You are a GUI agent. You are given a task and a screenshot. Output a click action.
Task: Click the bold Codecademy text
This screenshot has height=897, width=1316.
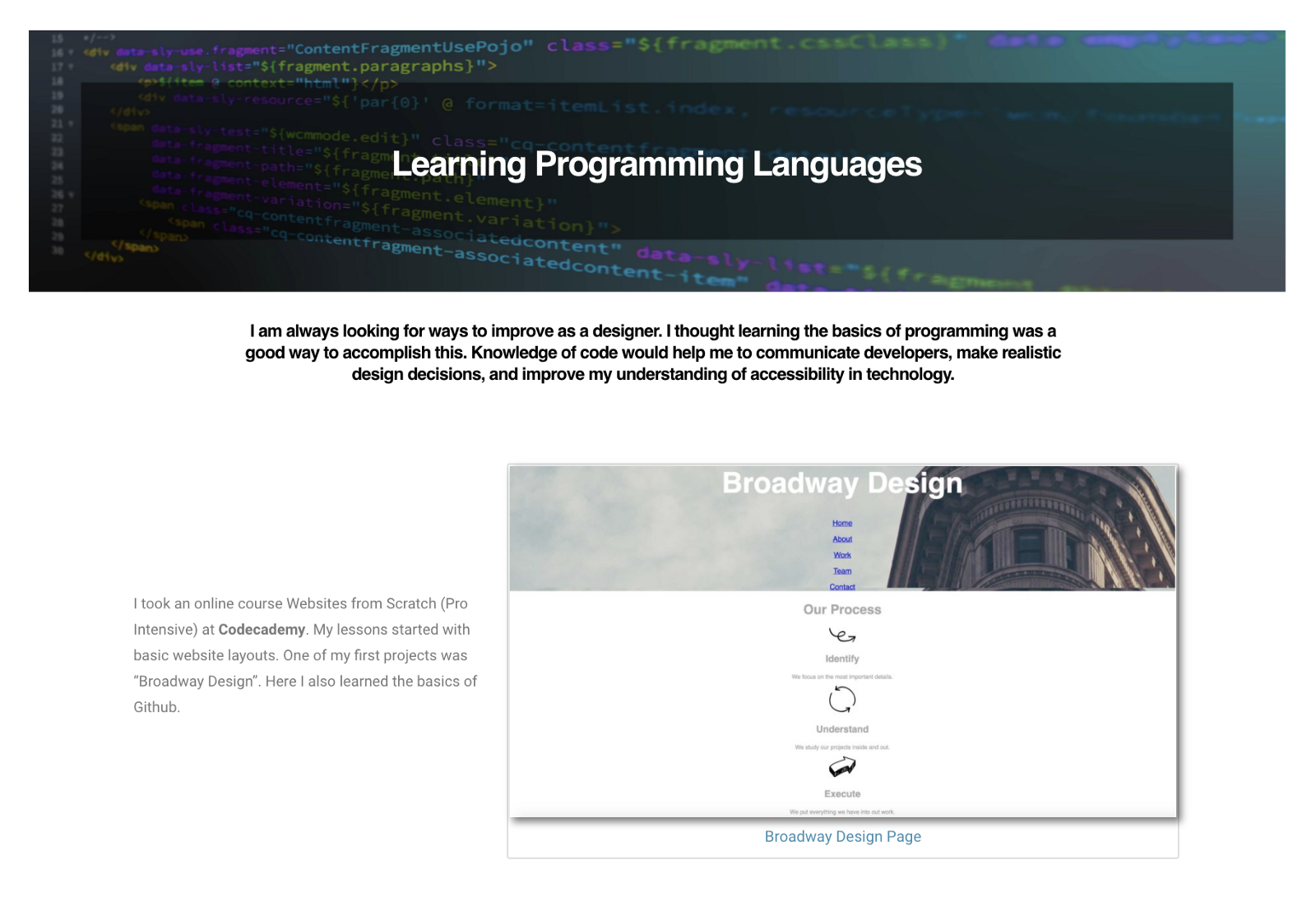pyautogui.click(x=262, y=630)
